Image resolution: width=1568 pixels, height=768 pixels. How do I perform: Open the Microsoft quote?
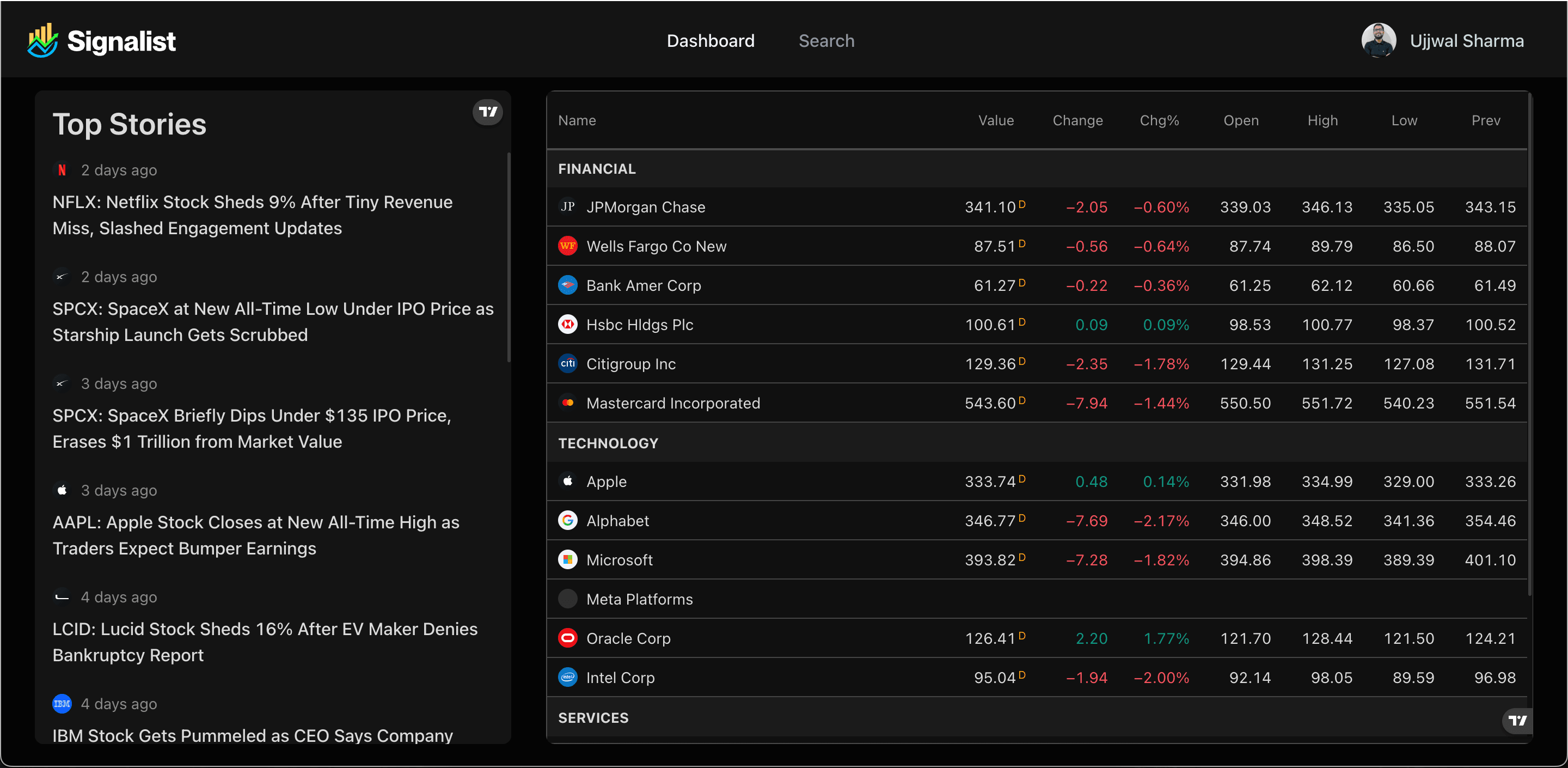[619, 560]
